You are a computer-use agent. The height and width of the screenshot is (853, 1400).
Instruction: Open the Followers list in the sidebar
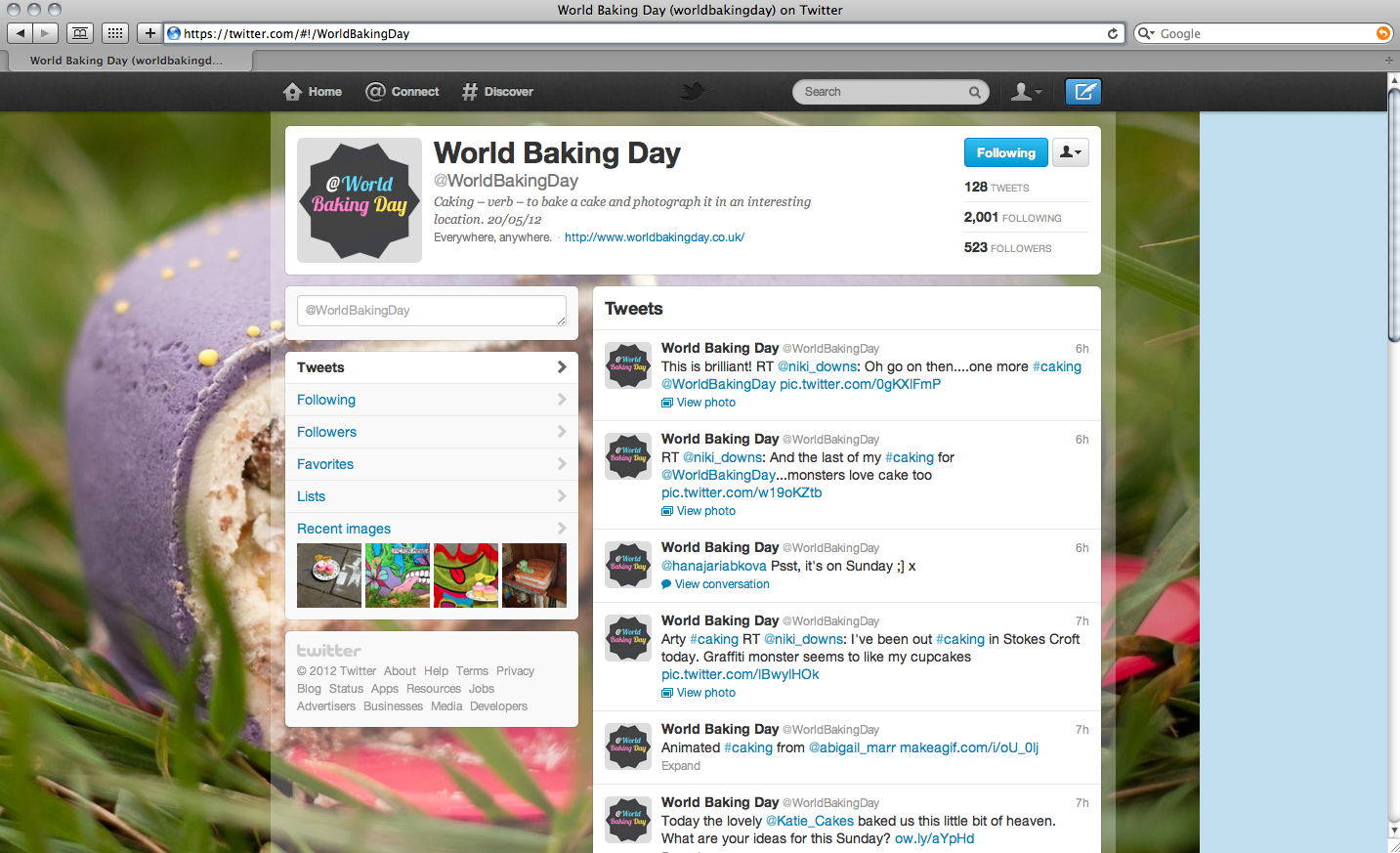pos(432,432)
